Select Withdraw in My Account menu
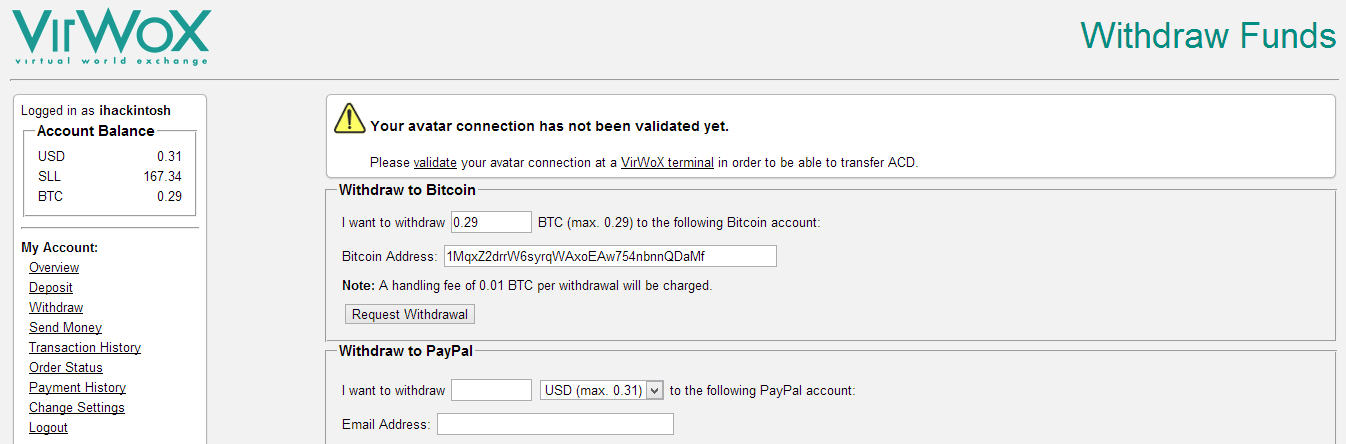Image resolution: width=1346 pixels, height=444 pixels. 56,308
